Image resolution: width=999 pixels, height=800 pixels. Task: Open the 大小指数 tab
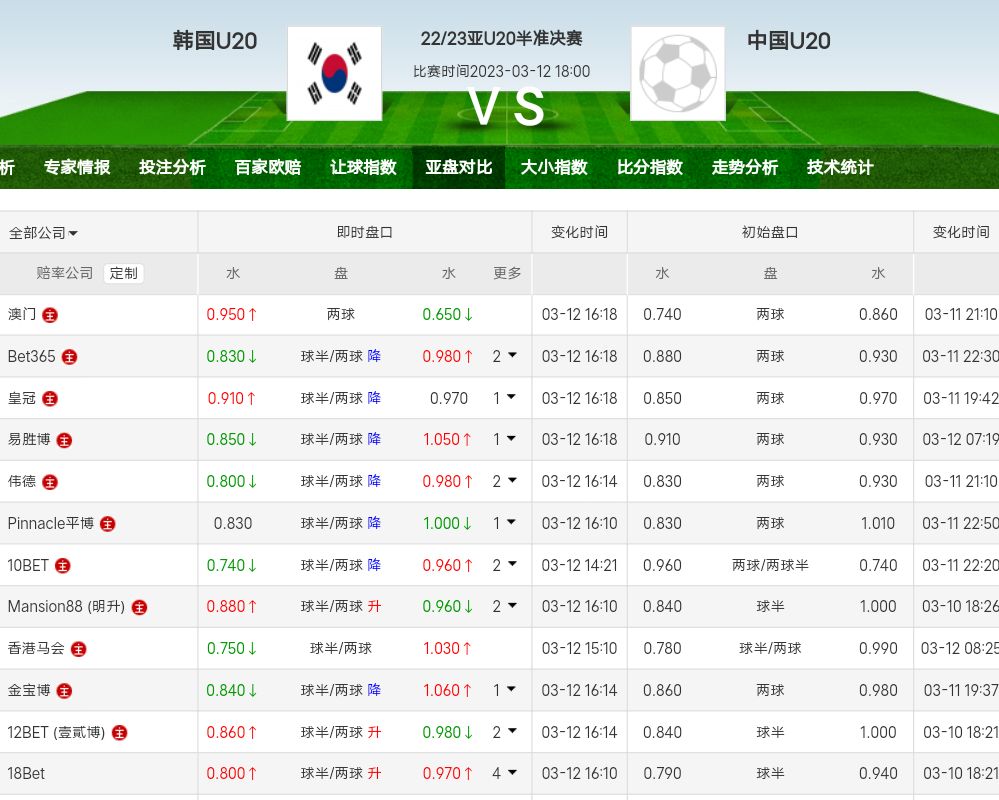[x=554, y=168]
